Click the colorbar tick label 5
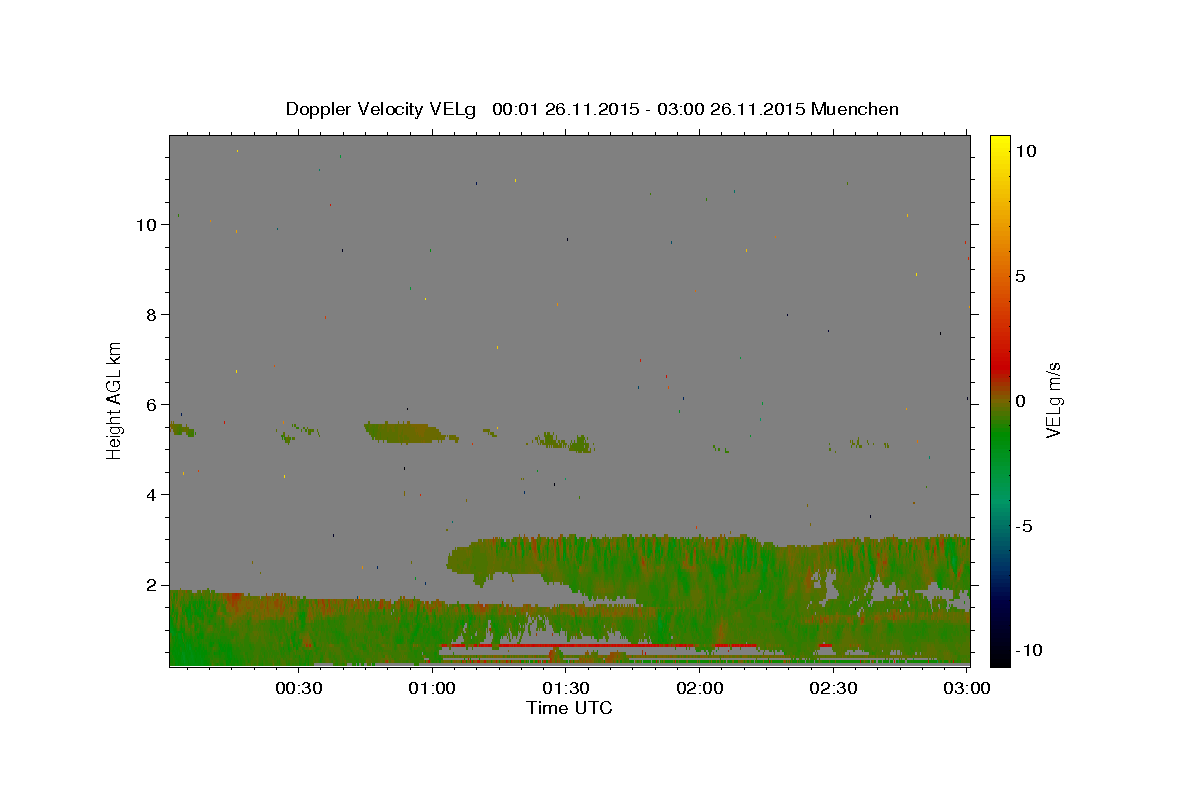The width and height of the screenshot is (1200, 800). pyautogui.click(x=1020, y=276)
